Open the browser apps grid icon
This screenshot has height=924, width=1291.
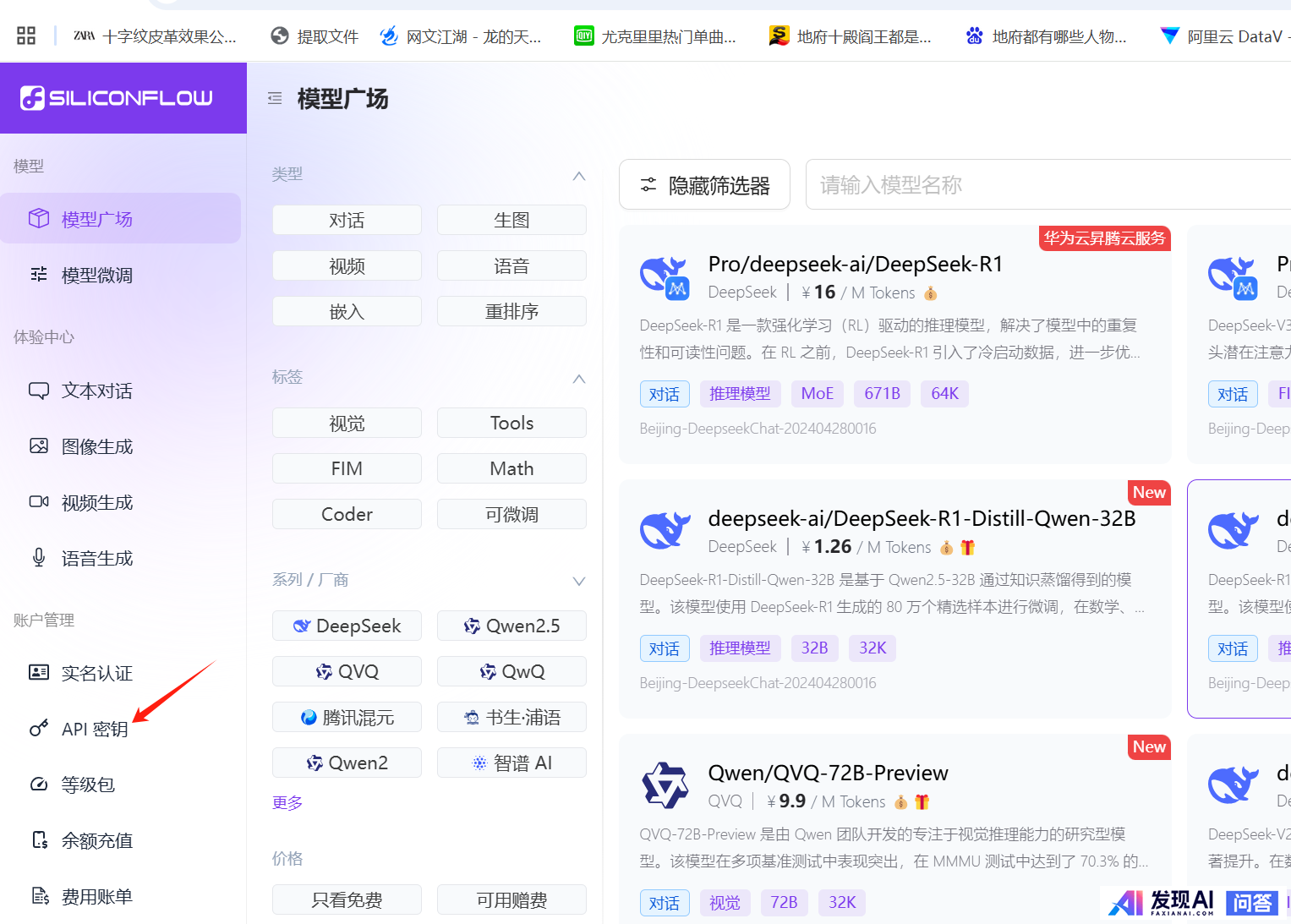[x=26, y=36]
